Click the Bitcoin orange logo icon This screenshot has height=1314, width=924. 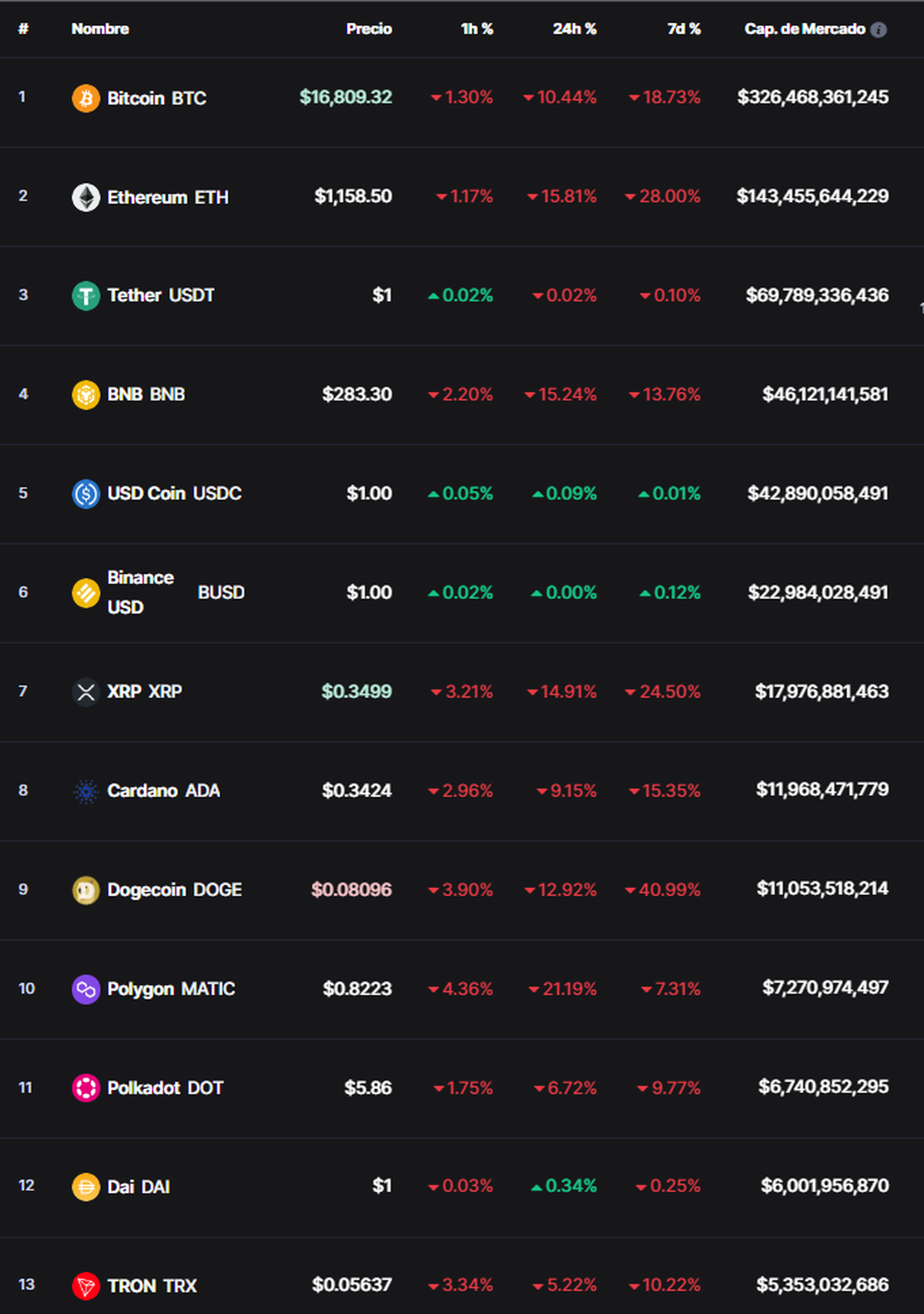click(x=85, y=99)
